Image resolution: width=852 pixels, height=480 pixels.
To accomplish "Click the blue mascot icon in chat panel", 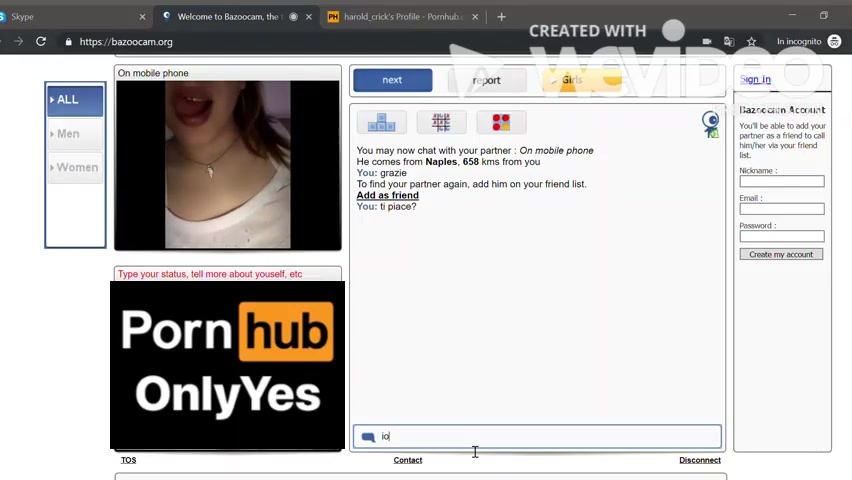I will (x=710, y=124).
